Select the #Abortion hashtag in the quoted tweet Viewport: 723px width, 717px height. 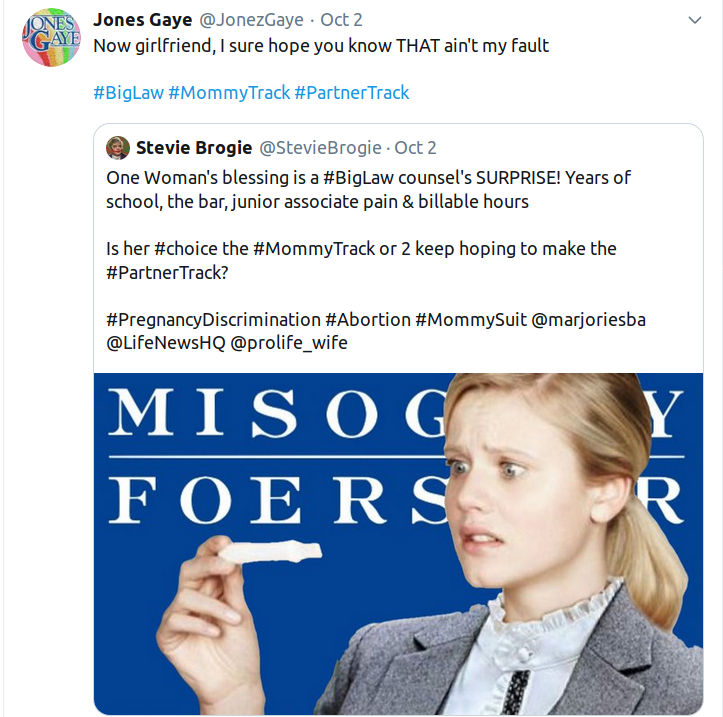[x=368, y=320]
